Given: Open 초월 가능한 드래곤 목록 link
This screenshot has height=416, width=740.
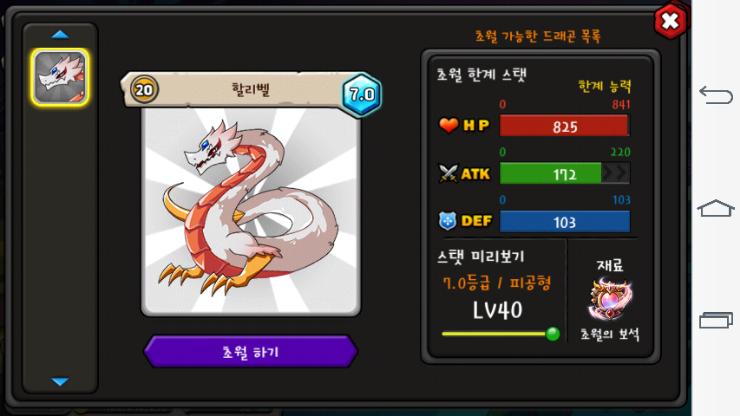Looking at the screenshot, I should point(538,36).
